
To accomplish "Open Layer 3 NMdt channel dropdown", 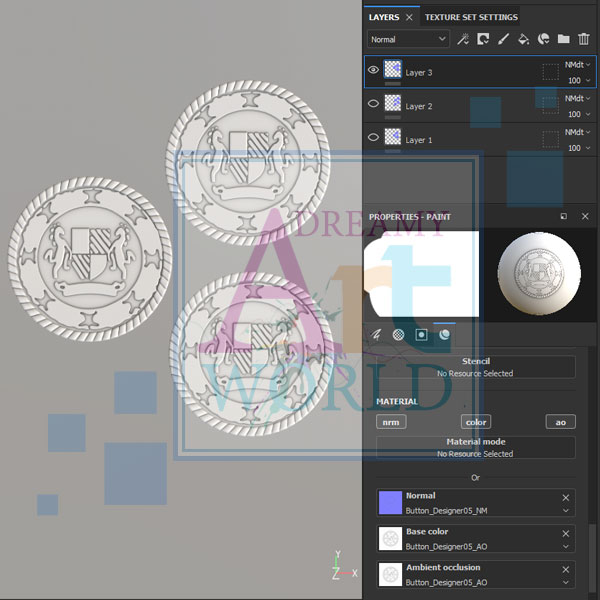I will 578,65.
